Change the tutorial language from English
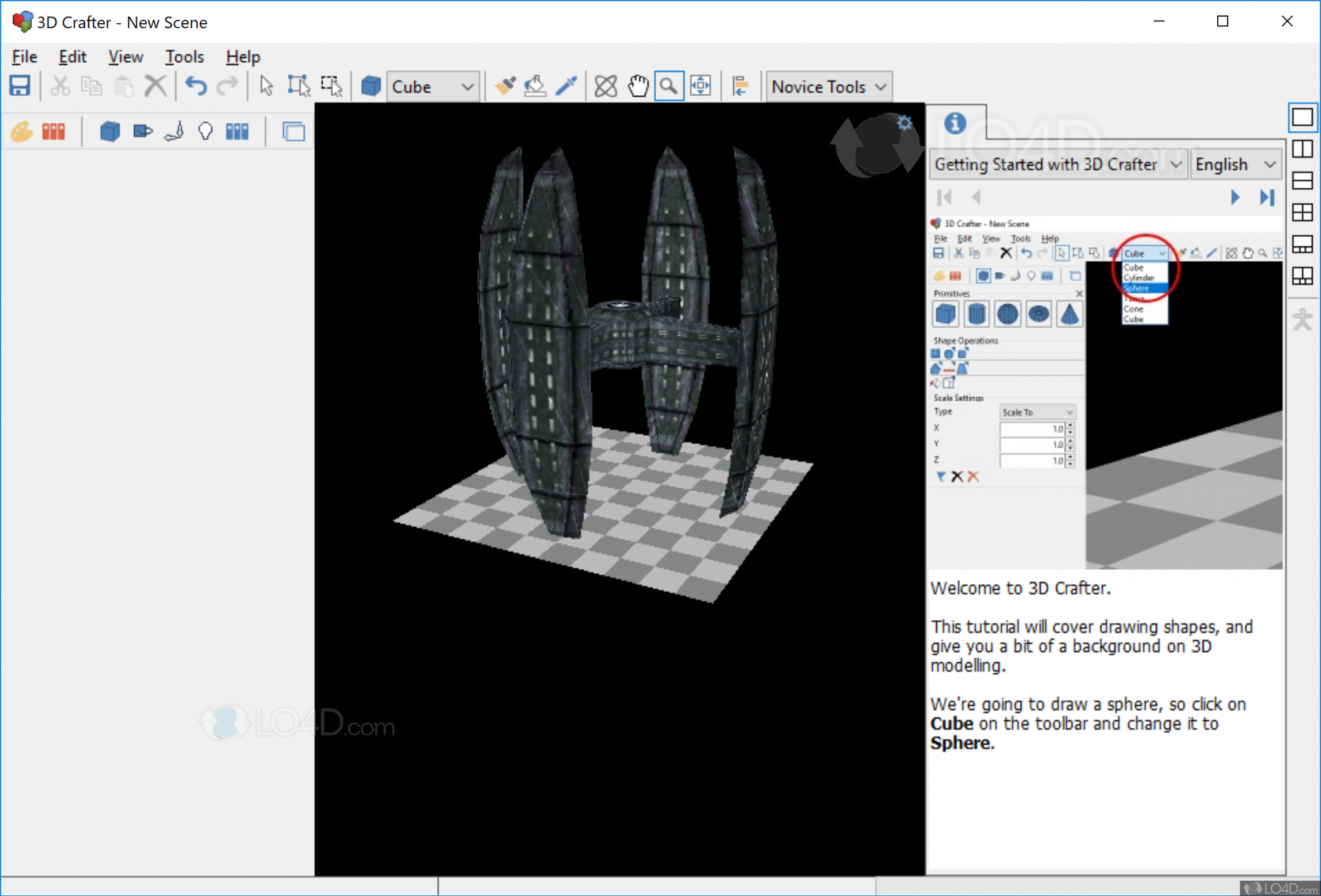This screenshot has height=896, width=1321. pos(1234,164)
